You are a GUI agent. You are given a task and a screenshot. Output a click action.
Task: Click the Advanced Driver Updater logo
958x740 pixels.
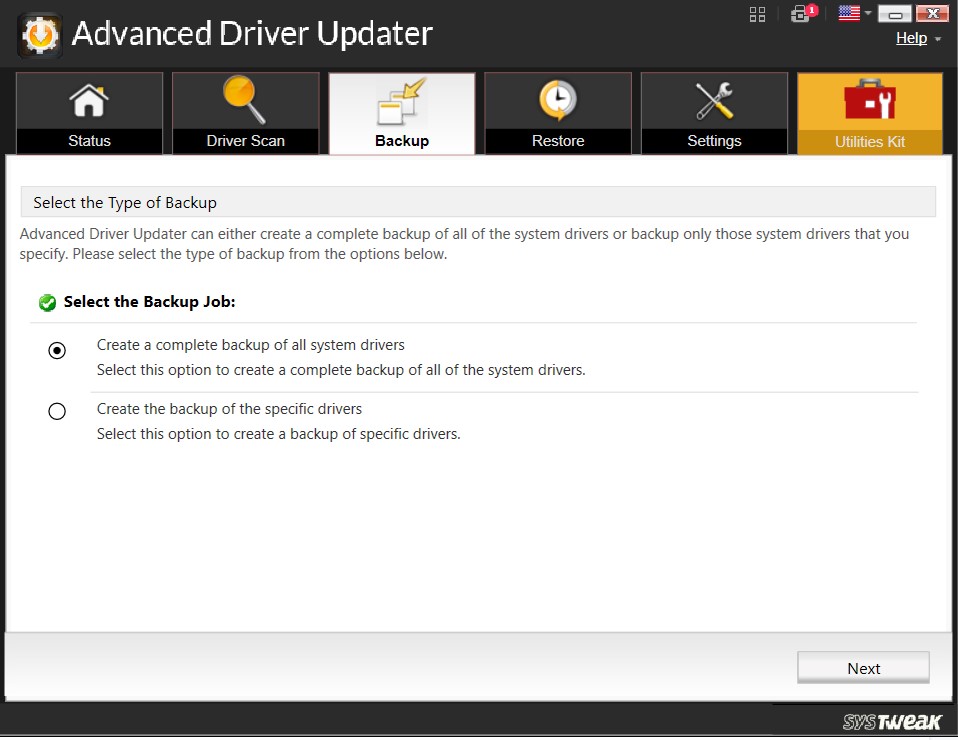38,33
